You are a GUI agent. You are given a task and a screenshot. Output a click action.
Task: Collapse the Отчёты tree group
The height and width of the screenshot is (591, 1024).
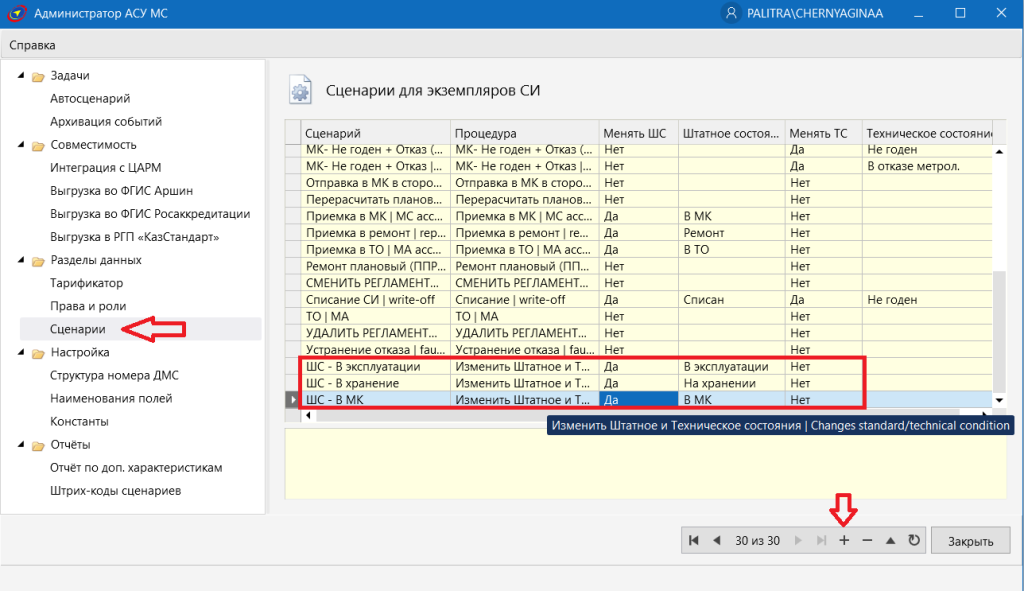click(21, 445)
